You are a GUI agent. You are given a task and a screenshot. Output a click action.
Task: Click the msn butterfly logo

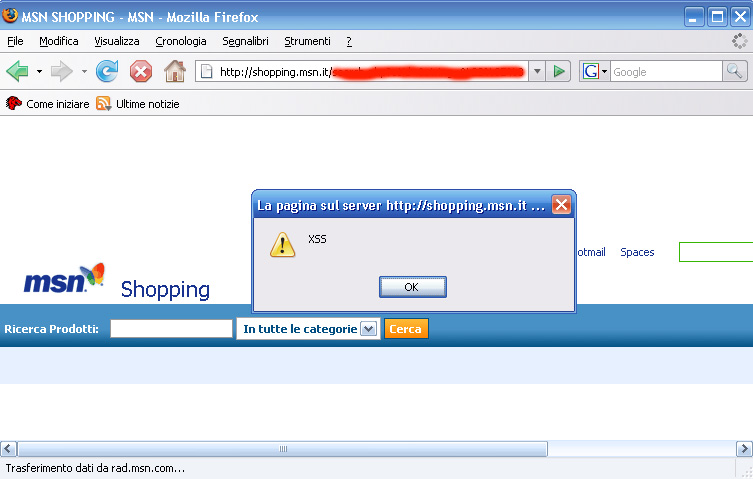[x=64, y=278]
